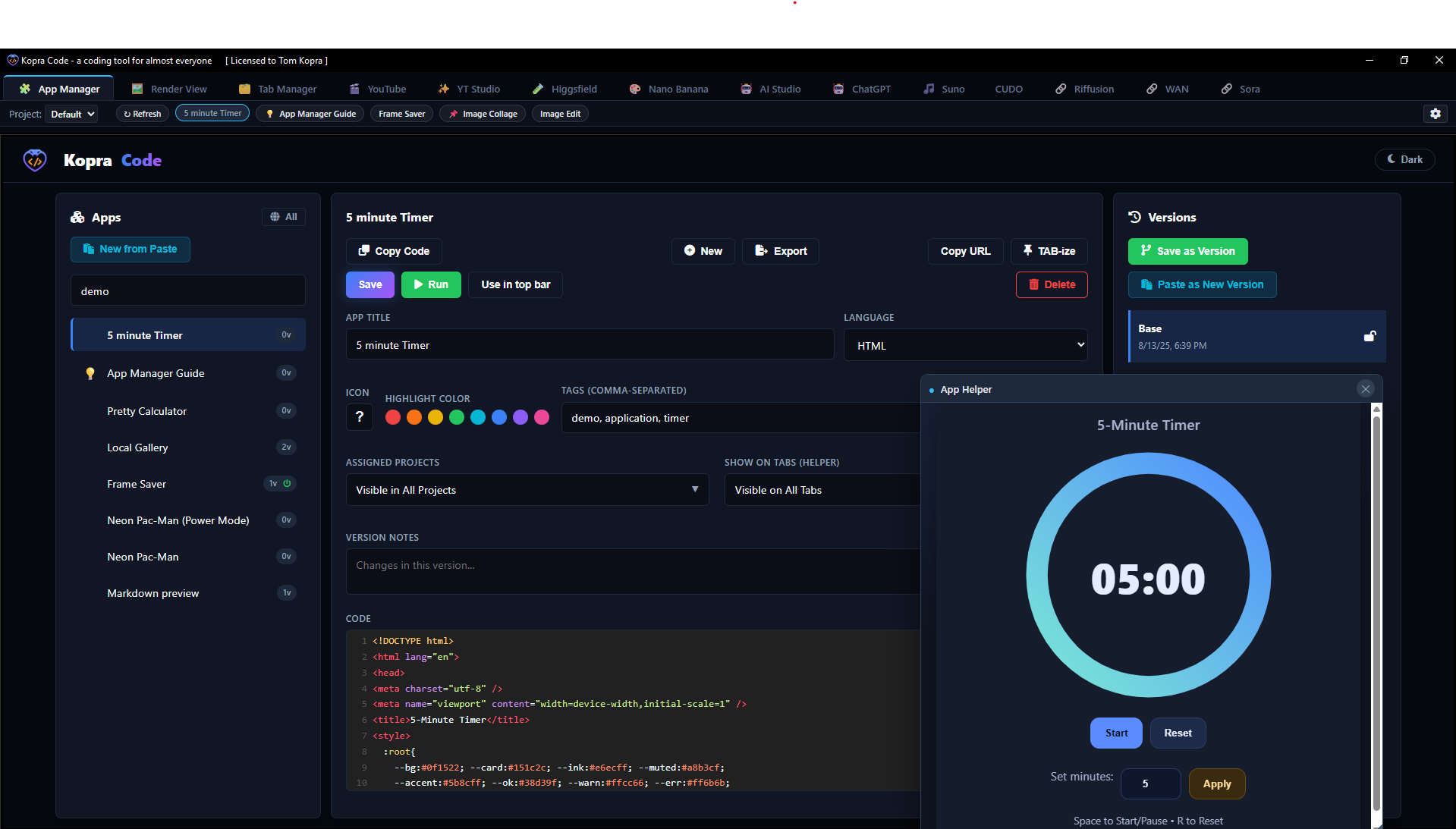Click the TAB-ize pin button
The width and height of the screenshot is (1456, 829).
click(x=1049, y=251)
